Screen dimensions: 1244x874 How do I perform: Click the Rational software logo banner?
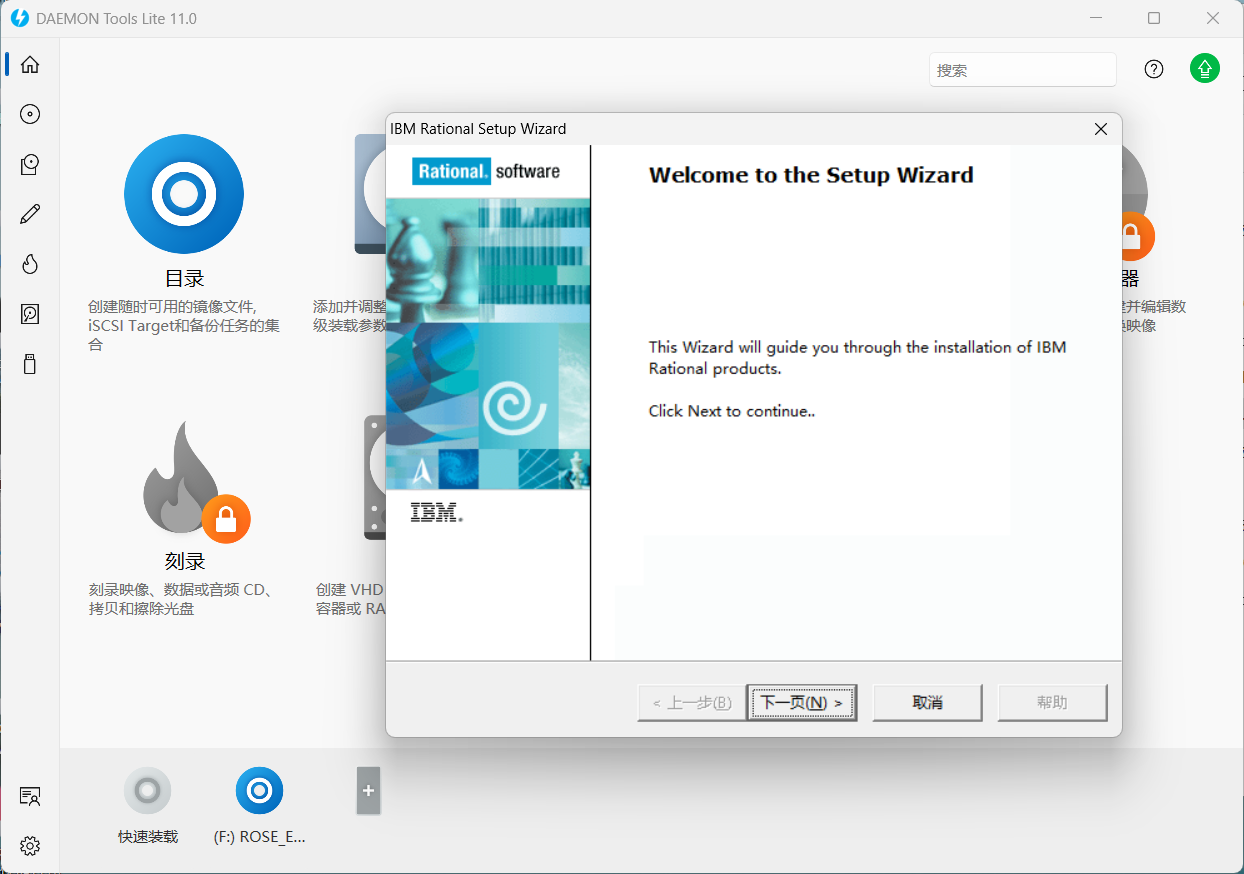(486, 171)
